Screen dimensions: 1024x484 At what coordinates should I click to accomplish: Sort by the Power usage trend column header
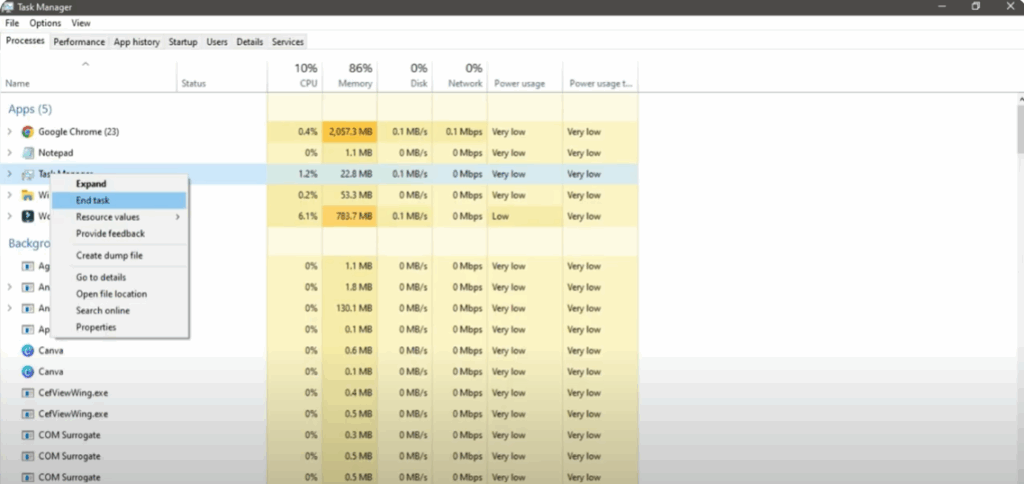[600, 77]
